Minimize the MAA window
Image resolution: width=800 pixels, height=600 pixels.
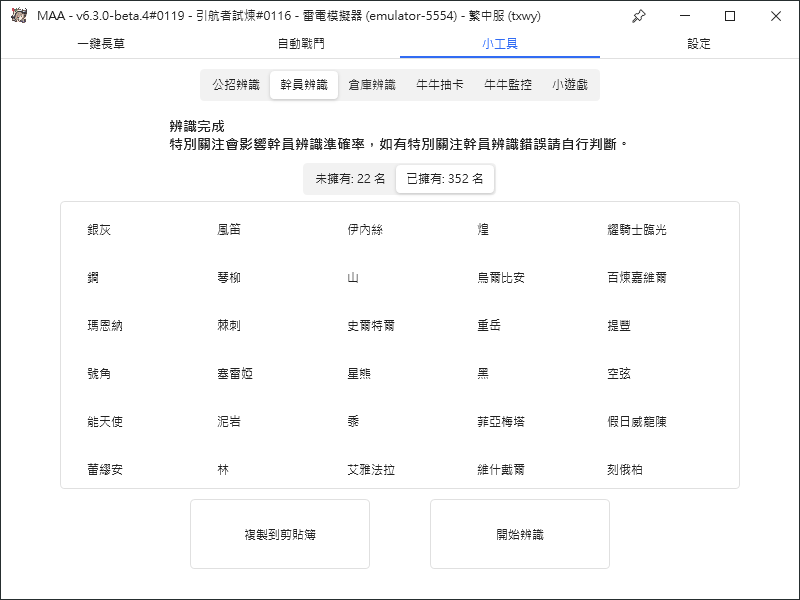pos(685,16)
